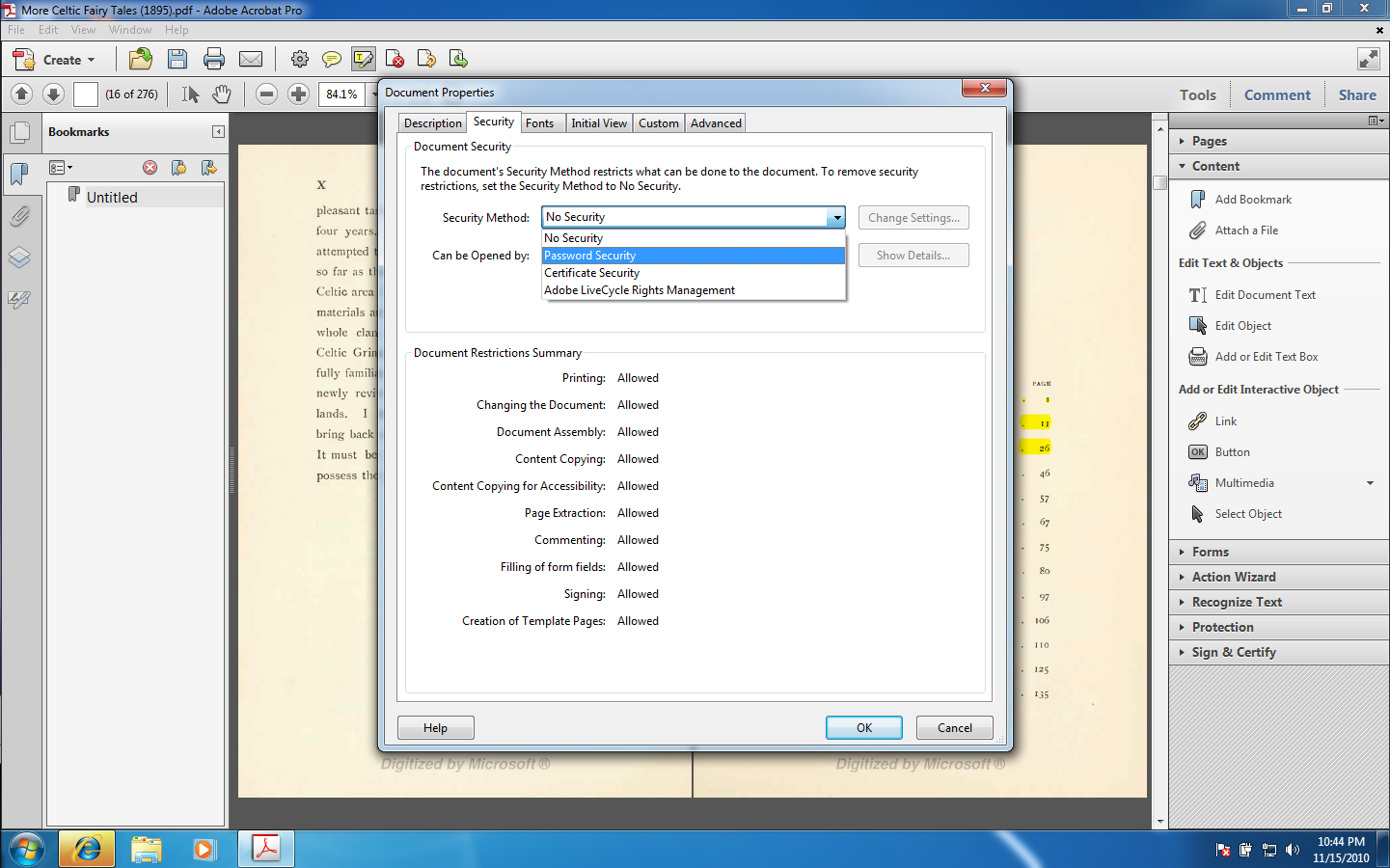The height and width of the screenshot is (868, 1390).
Task: Click the zoom in plus icon
Action: [299, 94]
